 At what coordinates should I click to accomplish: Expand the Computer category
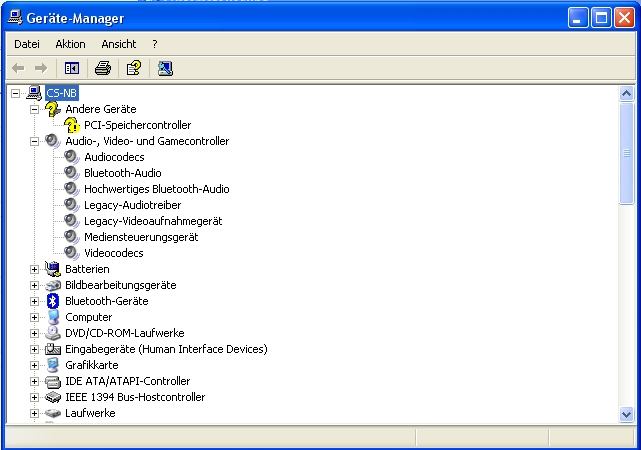tap(34, 318)
